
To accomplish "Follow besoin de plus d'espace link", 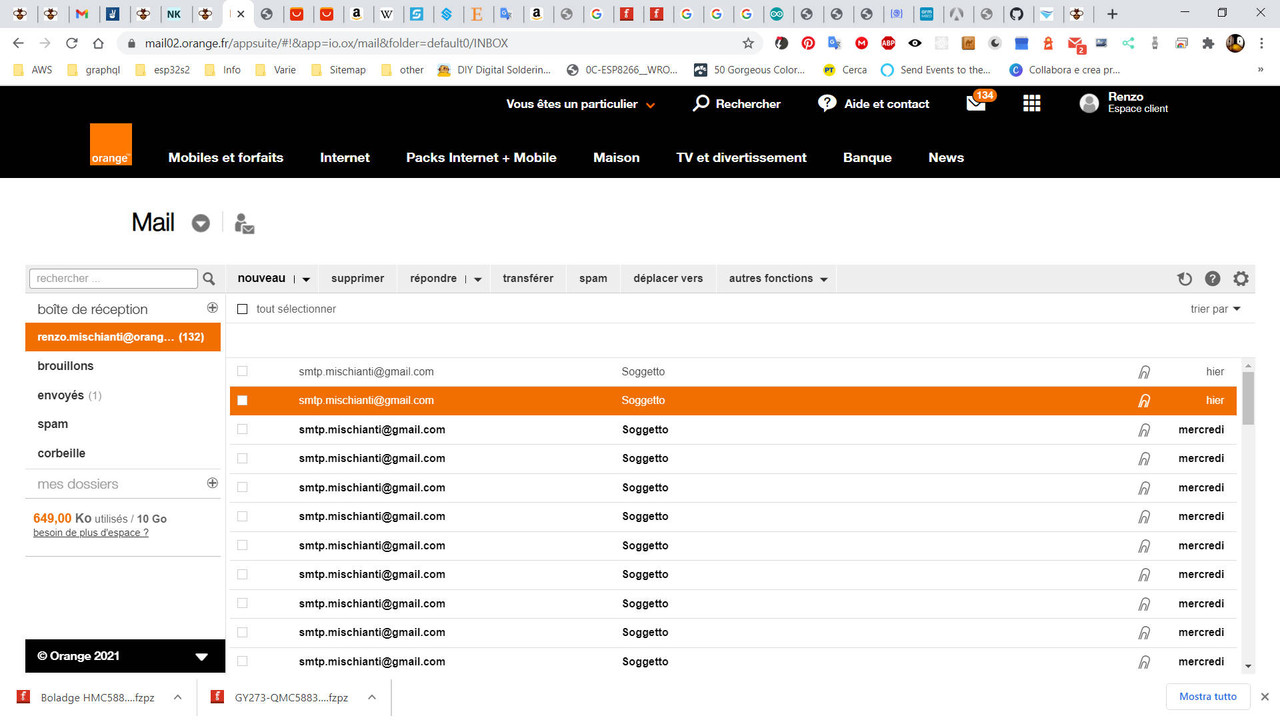I will 91,533.
